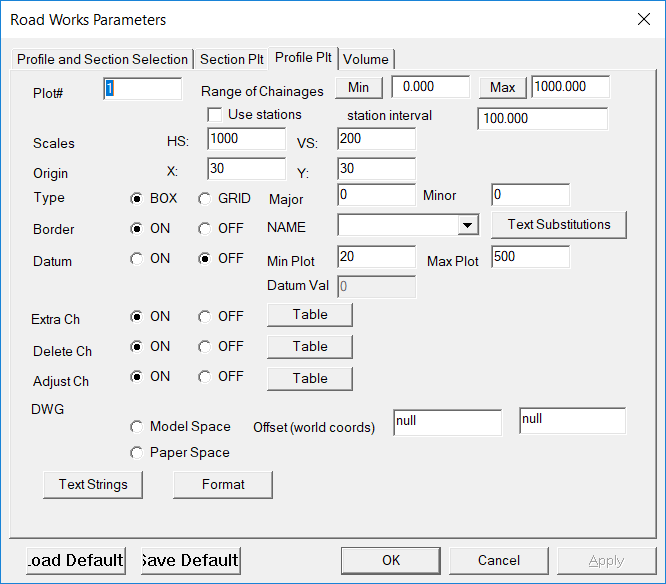Screen dimensions: 666x584
Task: Set Datum to ON
Action: coord(137,258)
